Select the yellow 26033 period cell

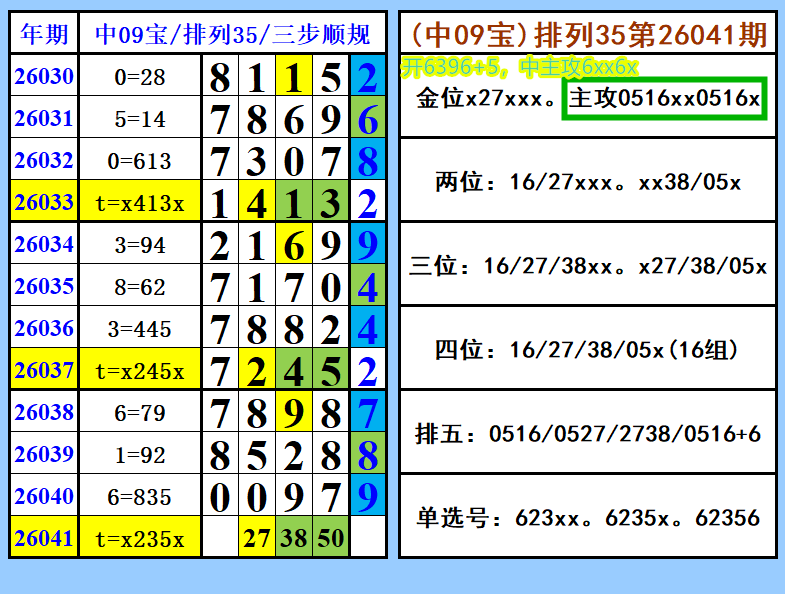[x=44, y=202]
